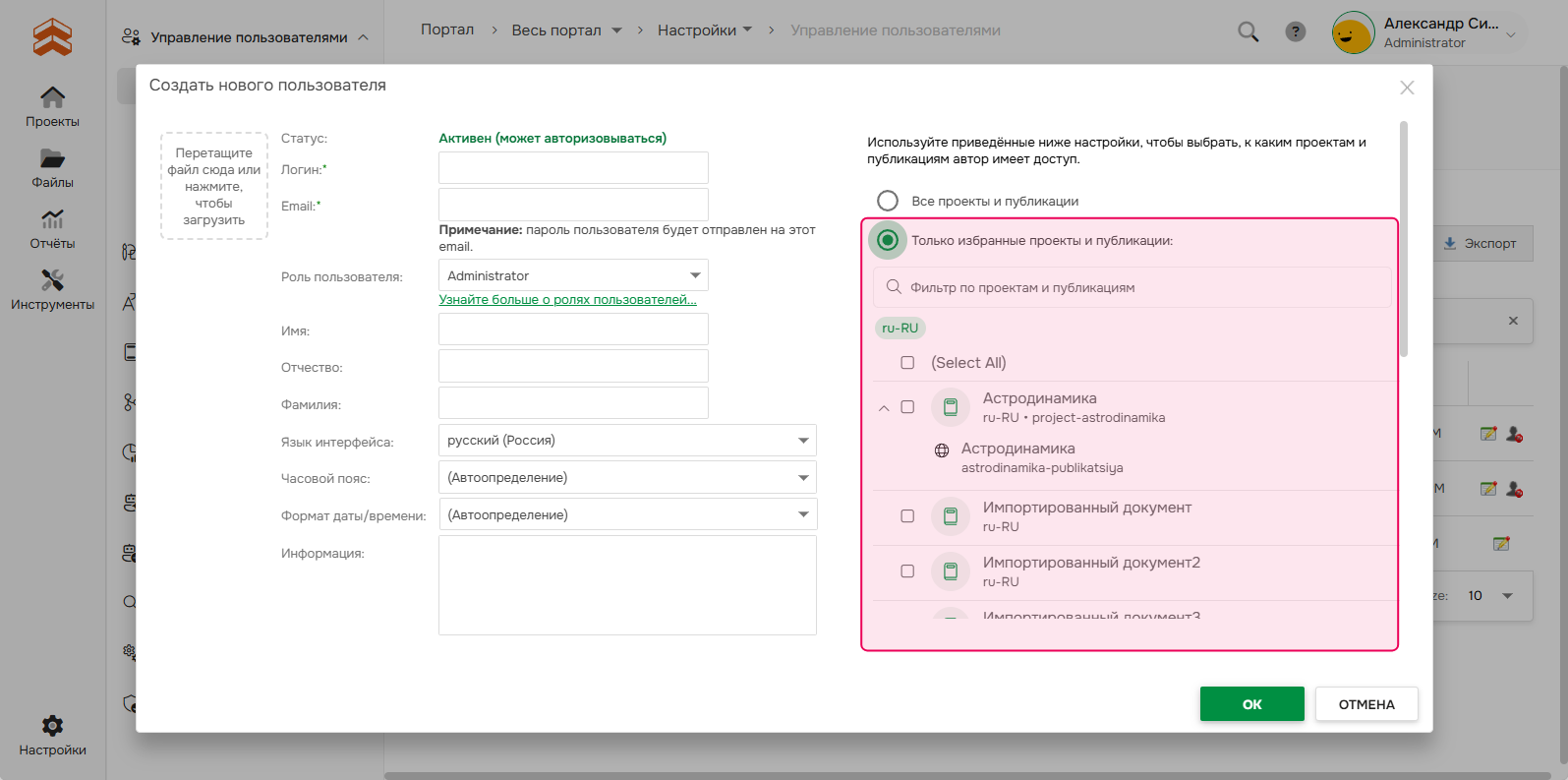The image size is (1568, 780).
Task: Click the Импортированный документ2 green icon
Action: (x=950, y=570)
